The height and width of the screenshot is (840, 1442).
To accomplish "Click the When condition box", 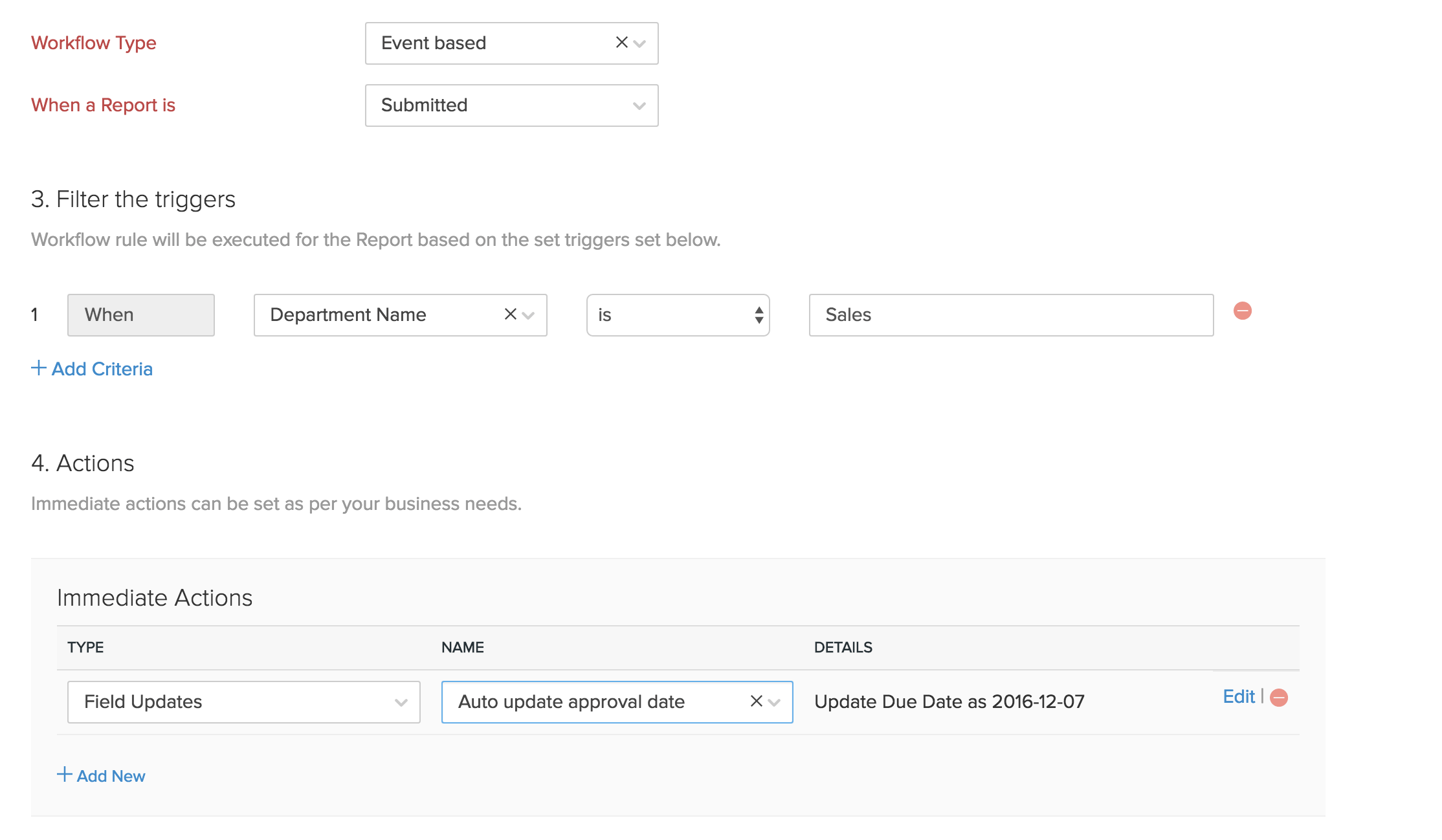I will (x=140, y=315).
